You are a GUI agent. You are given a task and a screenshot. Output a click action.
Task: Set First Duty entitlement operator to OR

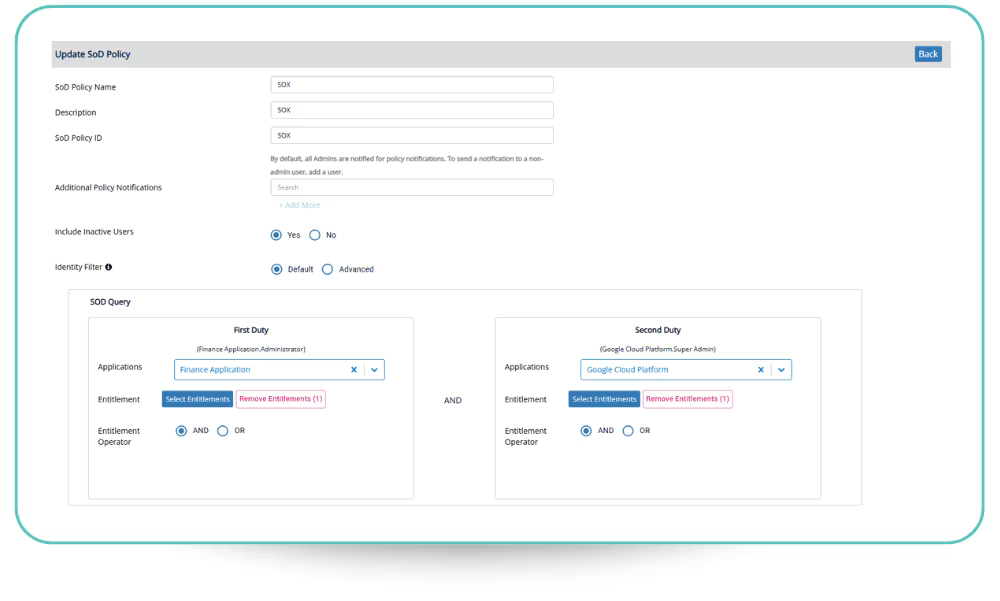[222, 431]
